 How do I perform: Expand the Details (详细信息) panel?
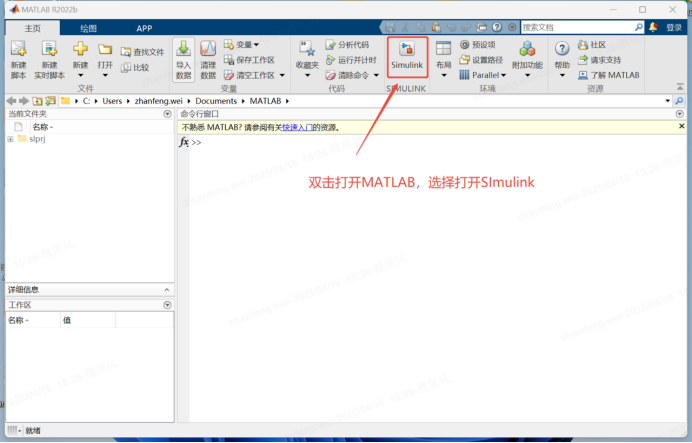click(x=167, y=290)
